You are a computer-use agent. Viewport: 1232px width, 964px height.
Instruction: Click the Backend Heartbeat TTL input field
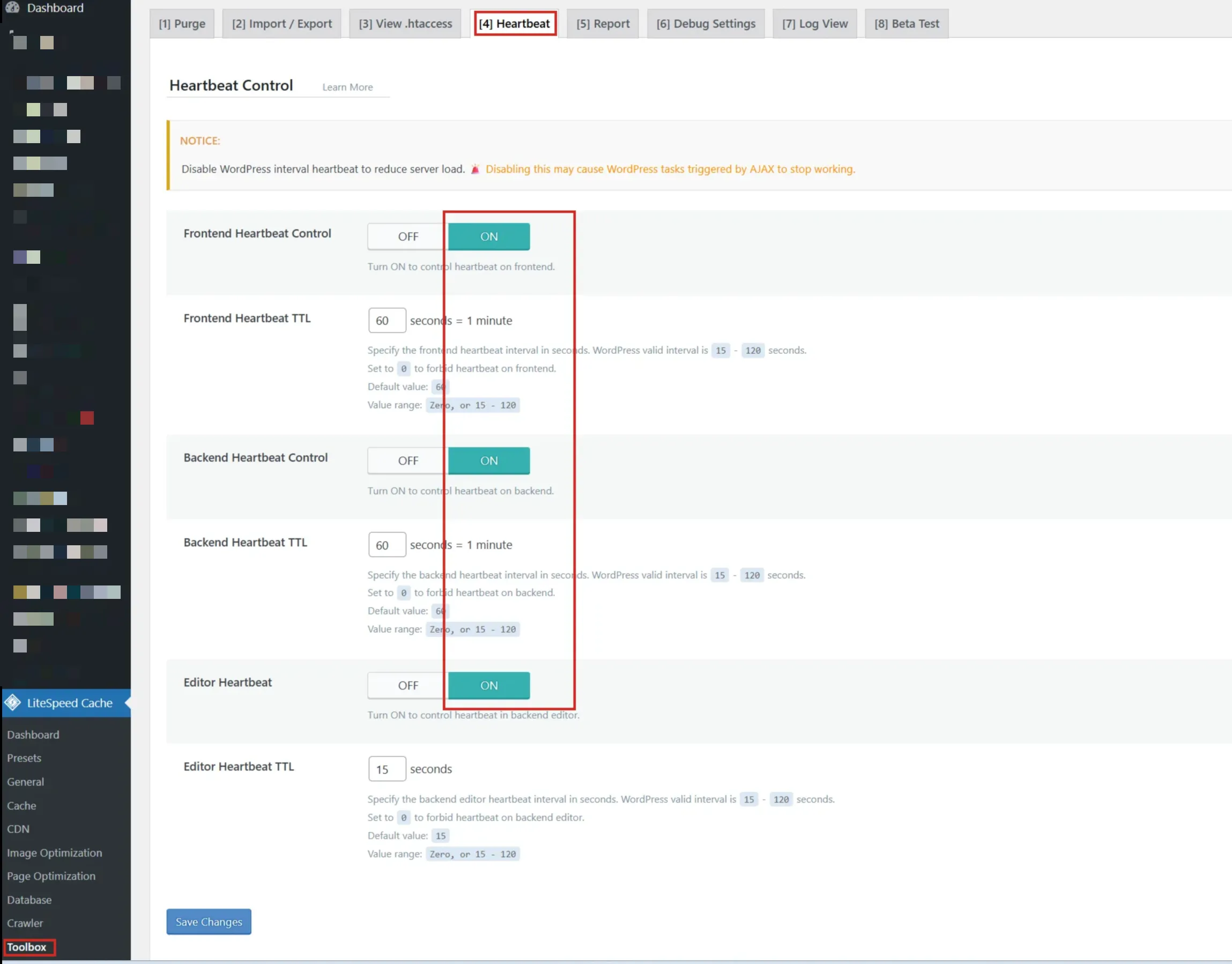387,545
